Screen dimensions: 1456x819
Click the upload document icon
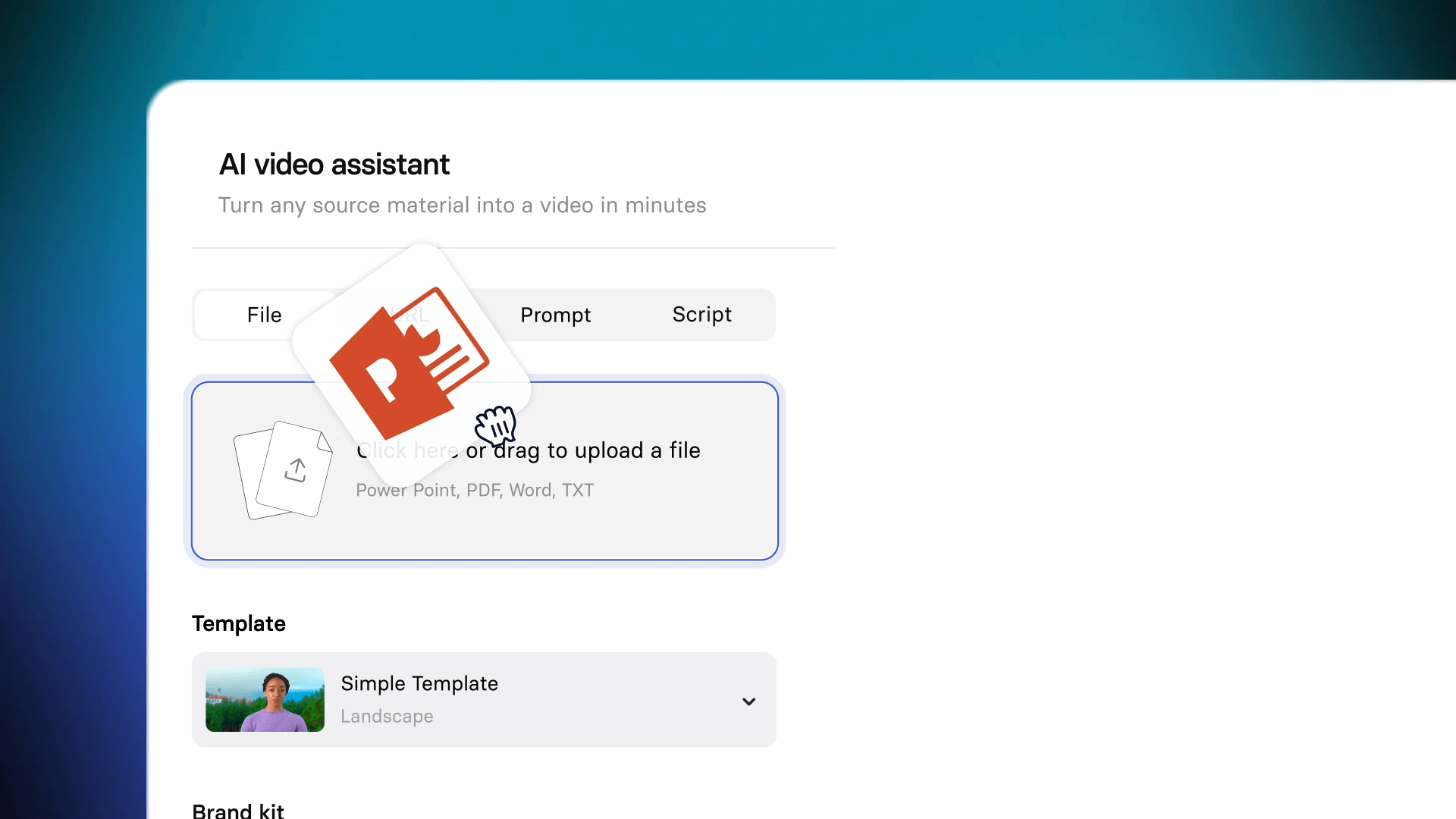tap(283, 470)
